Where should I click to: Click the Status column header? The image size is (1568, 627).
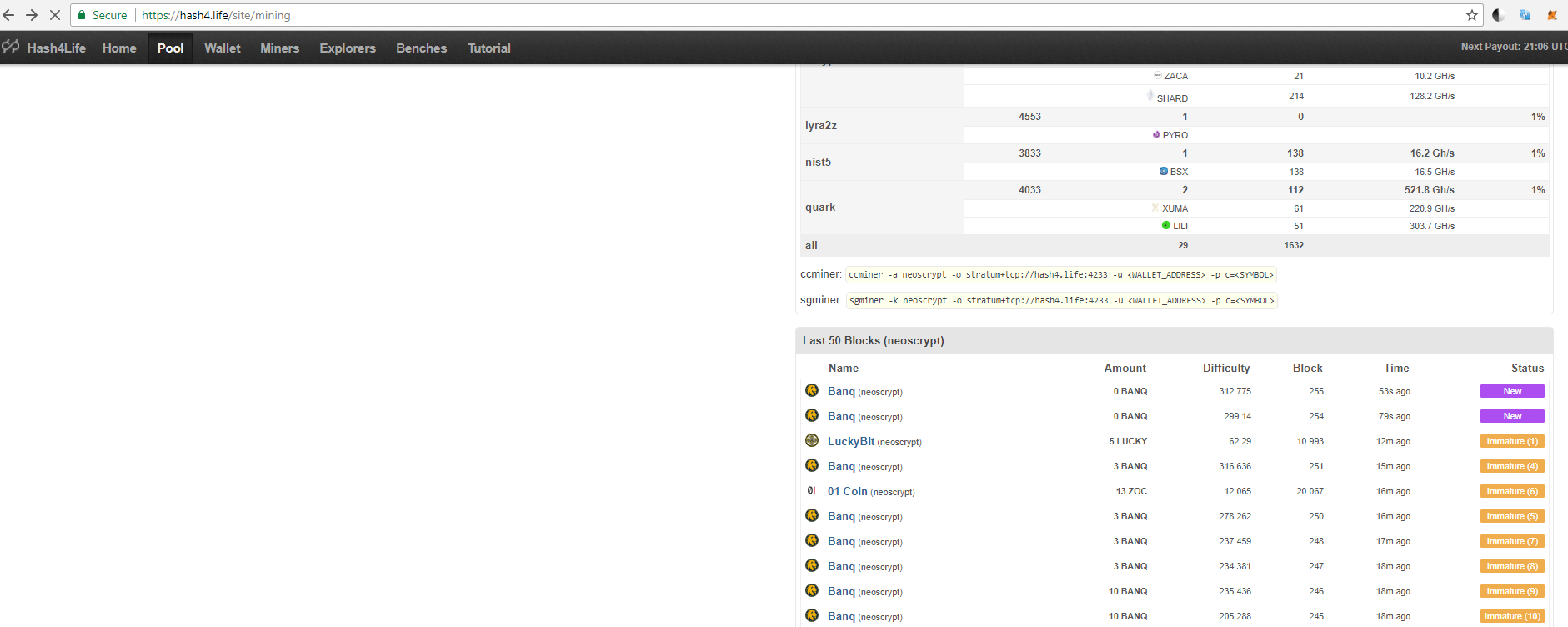(1527, 368)
